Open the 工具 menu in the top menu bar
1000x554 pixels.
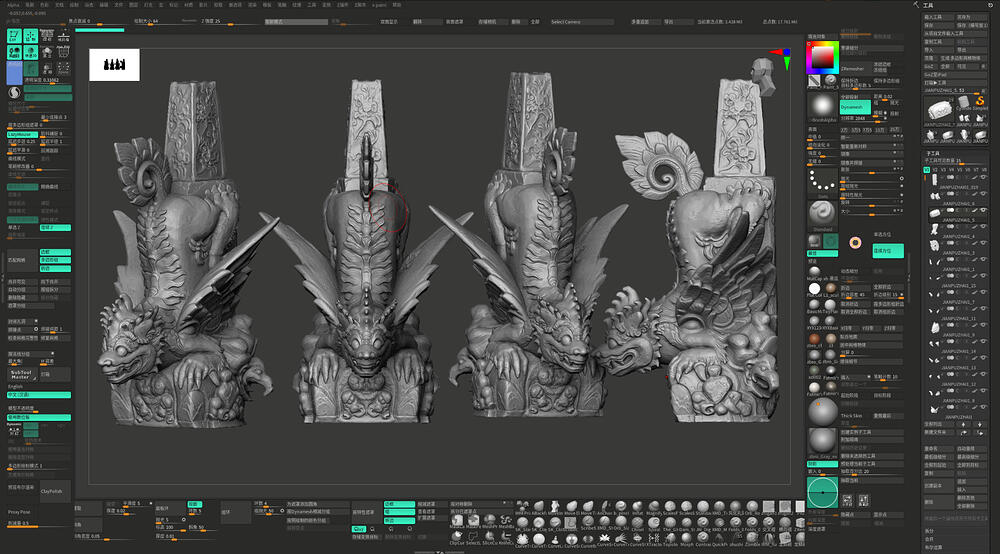click(313, 4)
